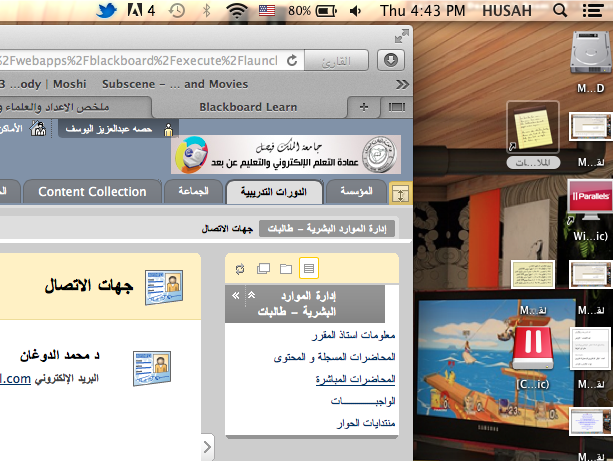Click the Safari address bar URL
The width and height of the screenshot is (613, 461).
coord(139,61)
